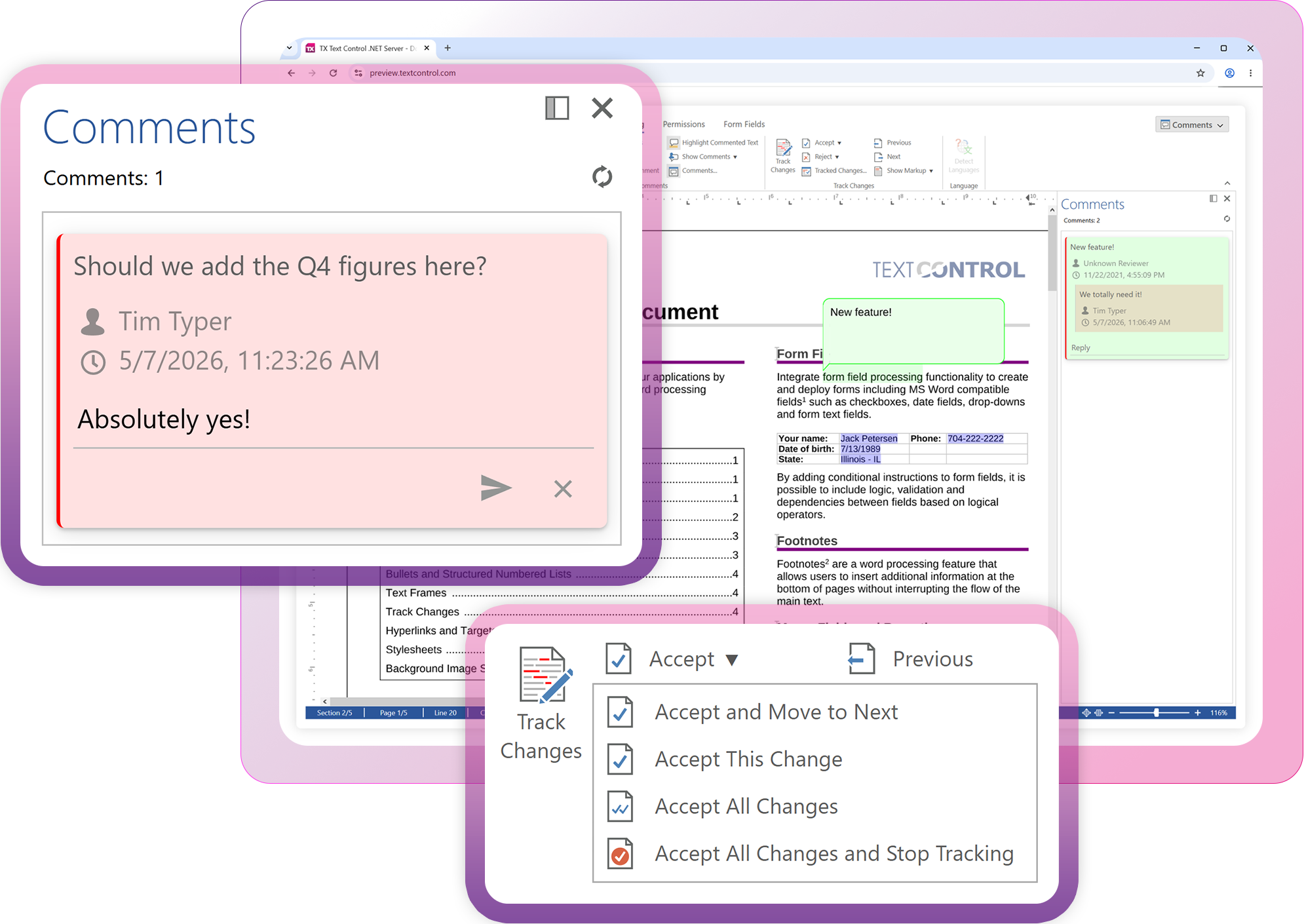Click the document scrollbar up arrow
The height and width of the screenshot is (924, 1304).
click(x=1052, y=210)
